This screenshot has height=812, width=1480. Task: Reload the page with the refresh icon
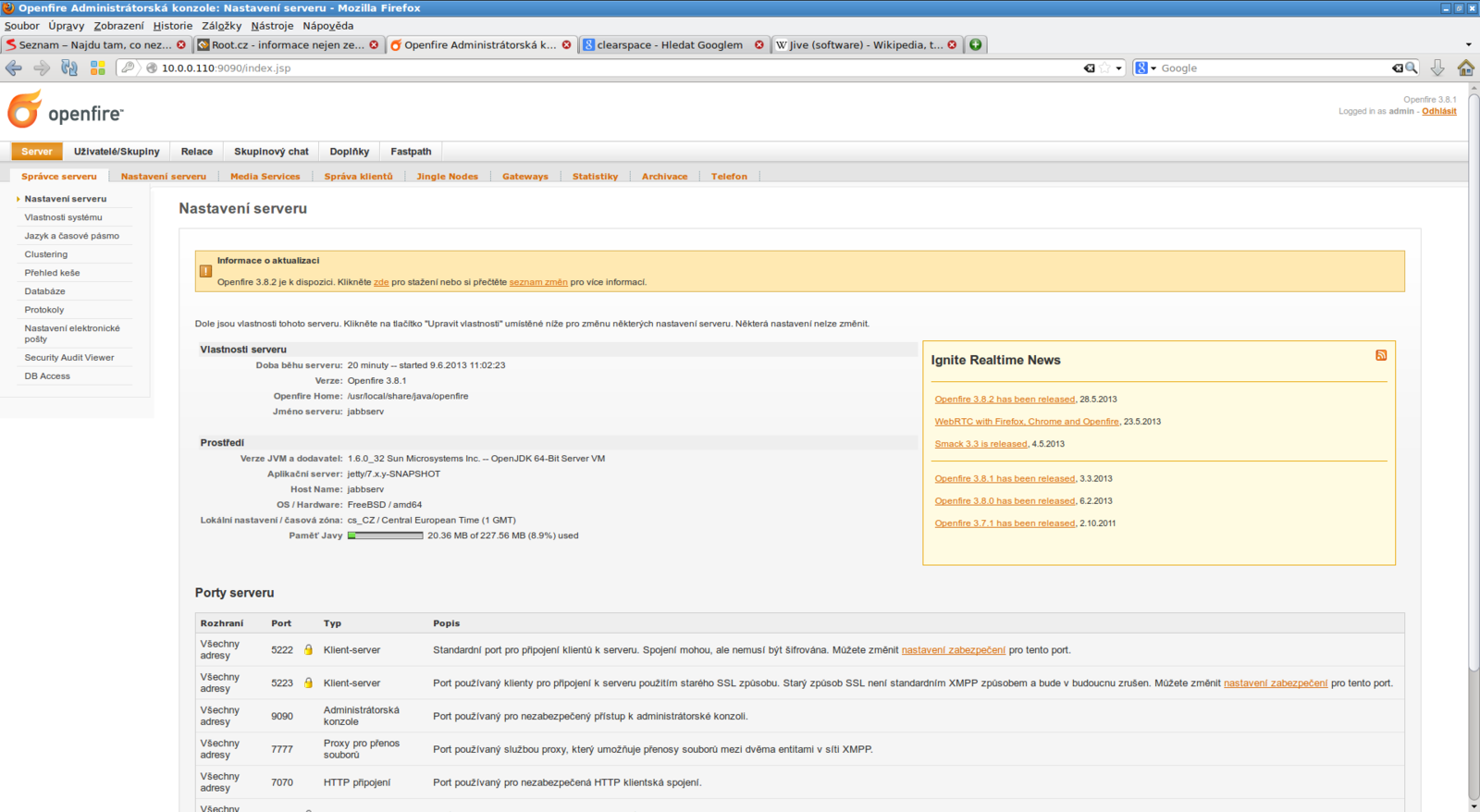point(69,68)
